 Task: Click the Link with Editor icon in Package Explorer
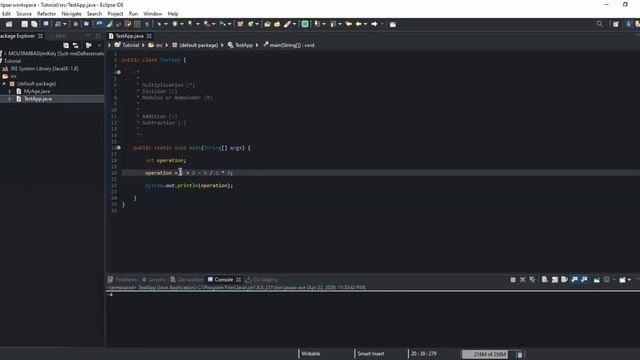76,45
